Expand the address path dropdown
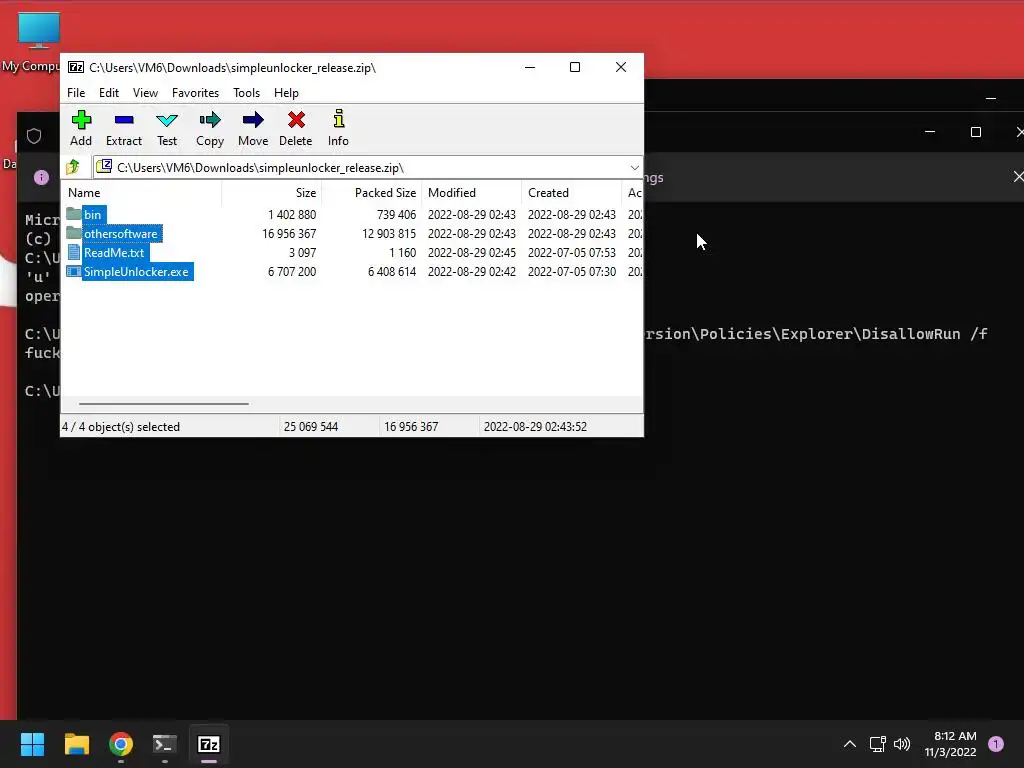 point(634,168)
